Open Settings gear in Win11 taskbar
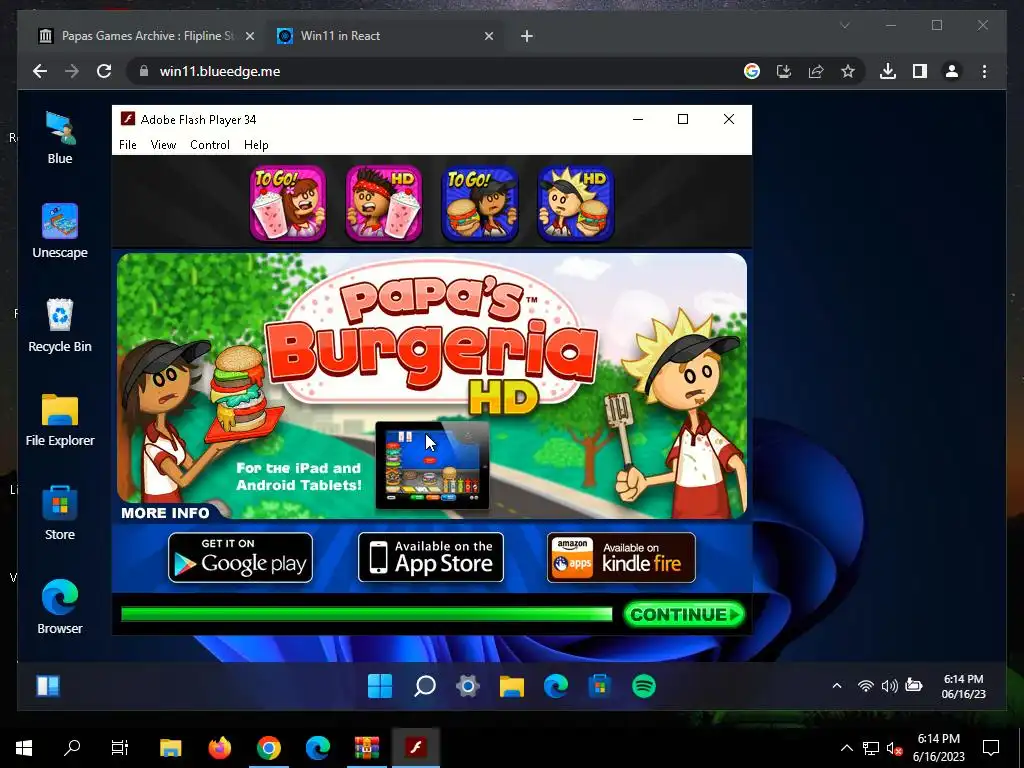Viewport: 1024px width, 768px height. [468, 686]
